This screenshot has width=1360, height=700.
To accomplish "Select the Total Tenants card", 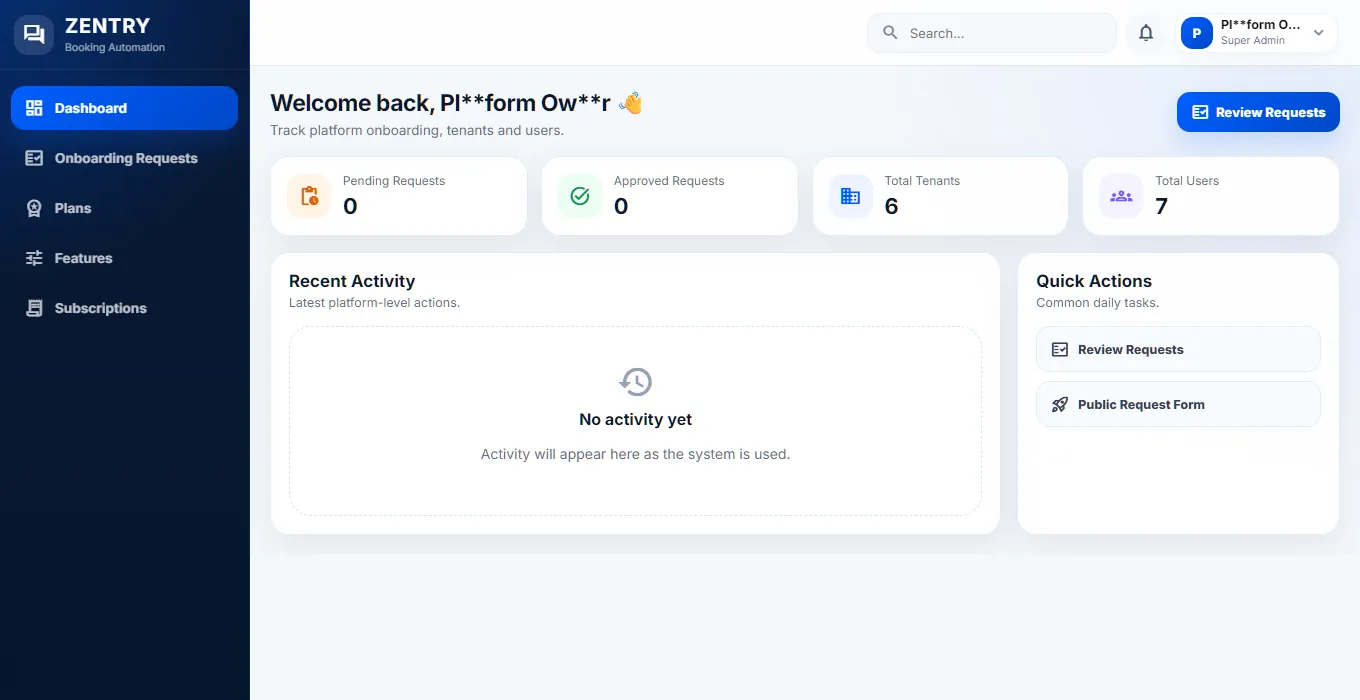I will pos(940,196).
